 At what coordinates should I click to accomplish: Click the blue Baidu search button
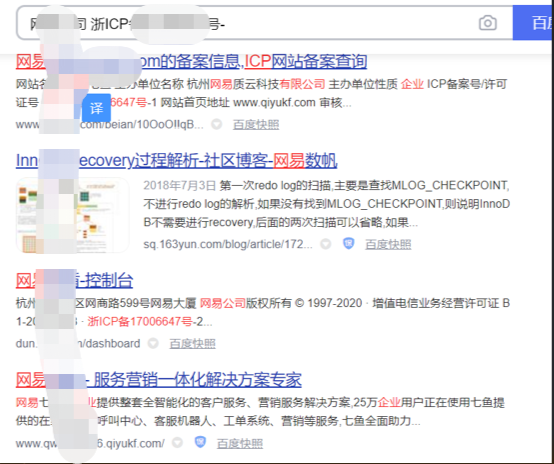pos(533,23)
